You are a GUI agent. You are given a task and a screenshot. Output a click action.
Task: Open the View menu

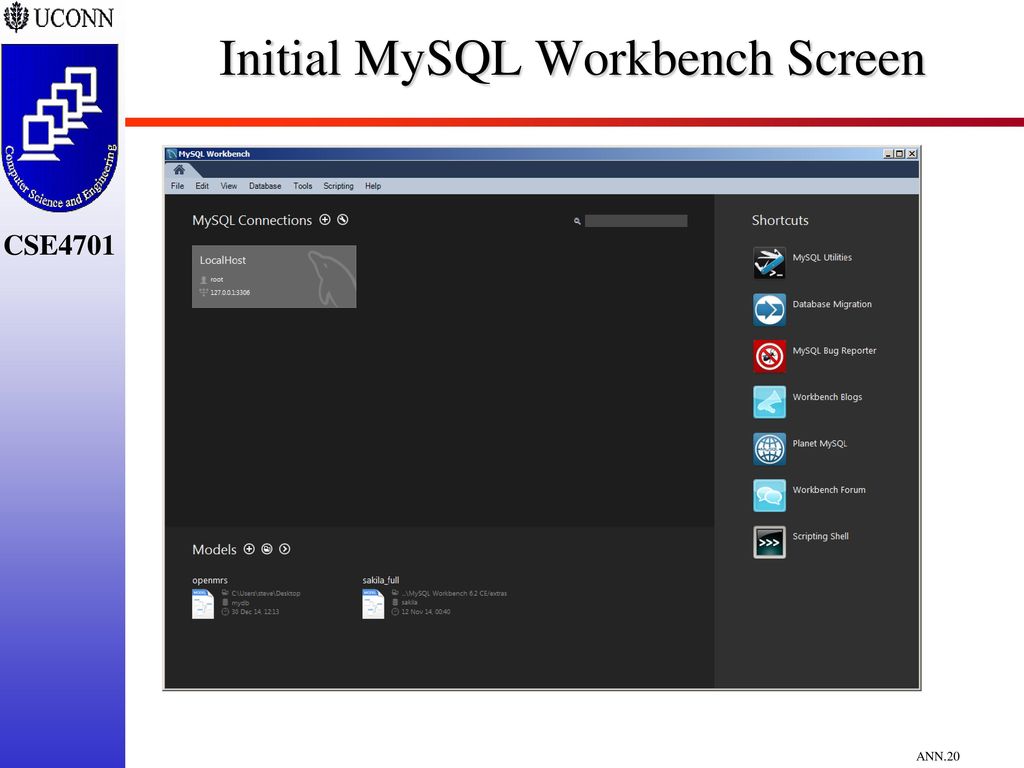point(229,186)
